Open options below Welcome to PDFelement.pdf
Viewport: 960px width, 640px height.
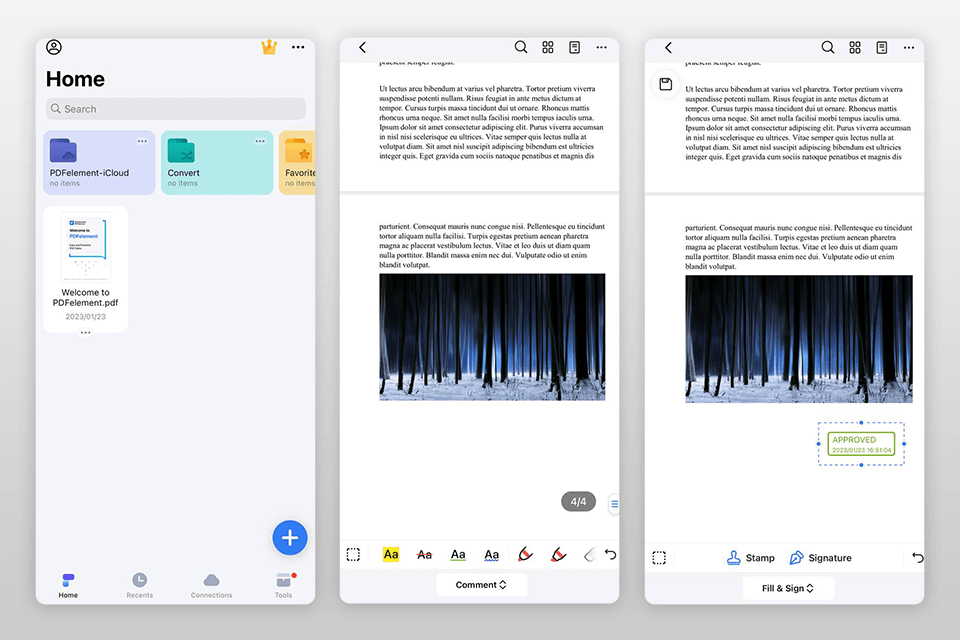(86, 333)
